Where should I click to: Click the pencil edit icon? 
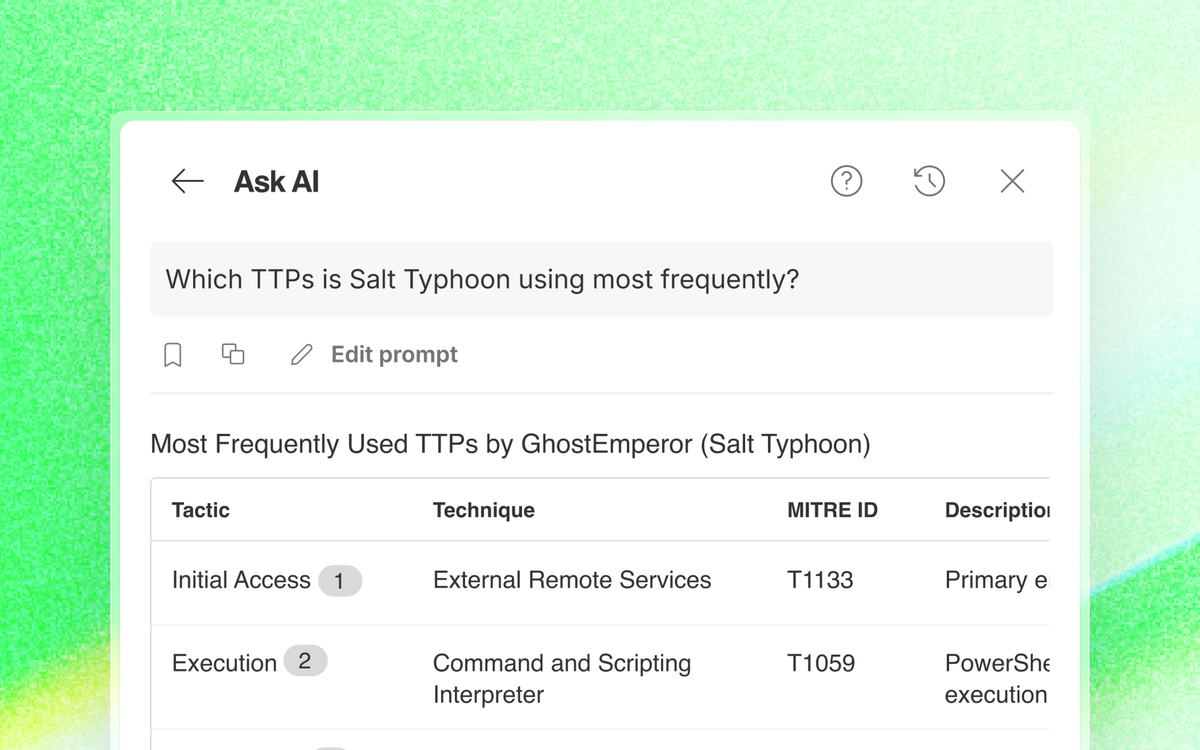[x=301, y=355]
